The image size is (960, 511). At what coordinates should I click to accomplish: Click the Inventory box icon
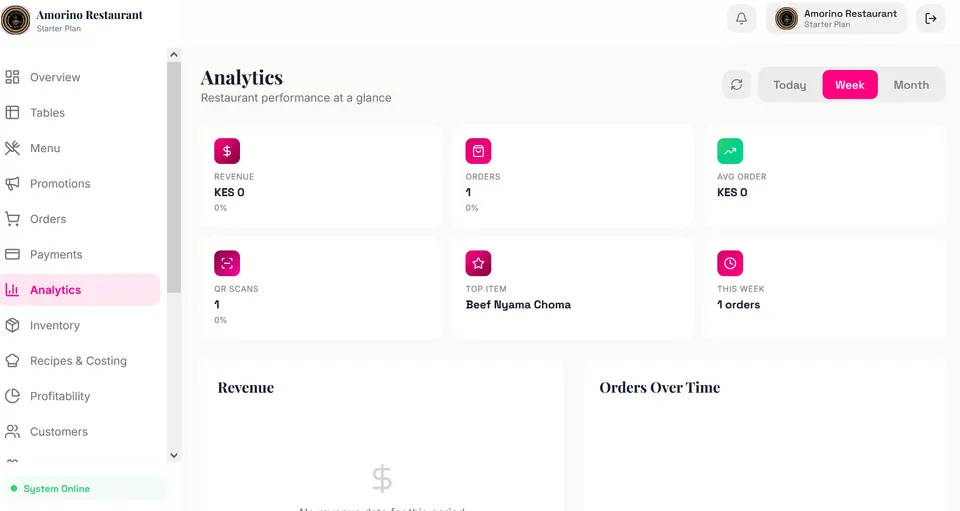pyautogui.click(x=12, y=326)
